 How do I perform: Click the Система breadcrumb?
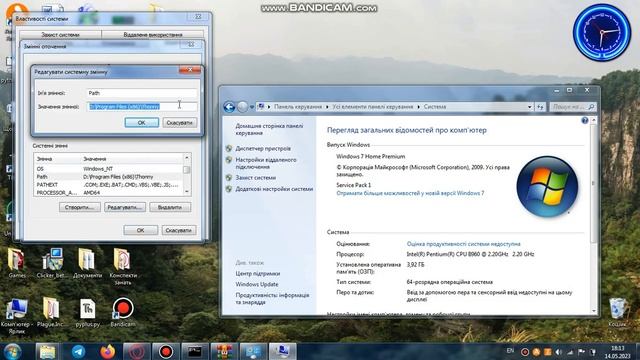pyautogui.click(x=435, y=107)
